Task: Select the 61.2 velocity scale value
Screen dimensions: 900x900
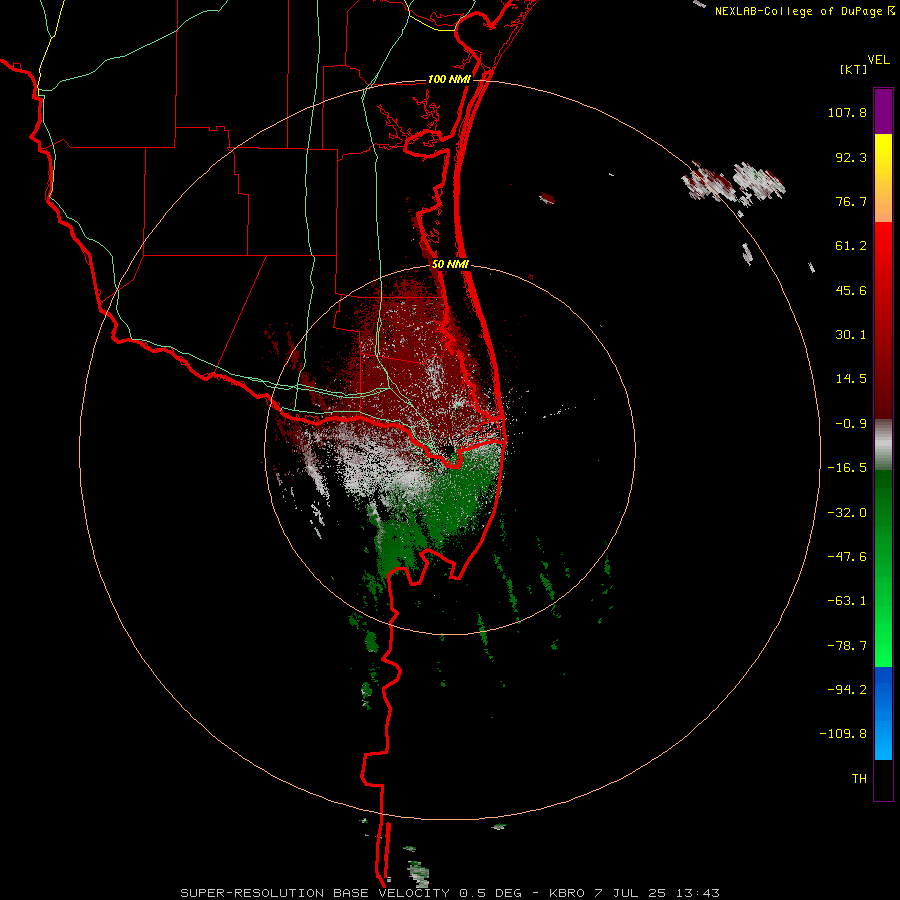Action: [851, 246]
